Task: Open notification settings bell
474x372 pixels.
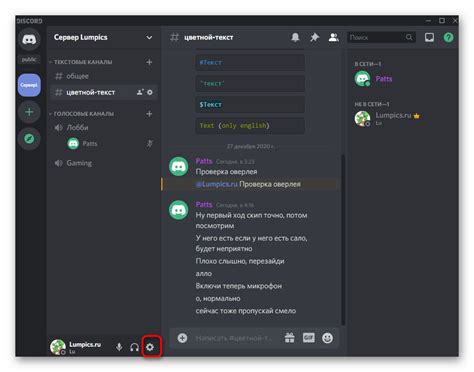Action: pyautogui.click(x=295, y=37)
